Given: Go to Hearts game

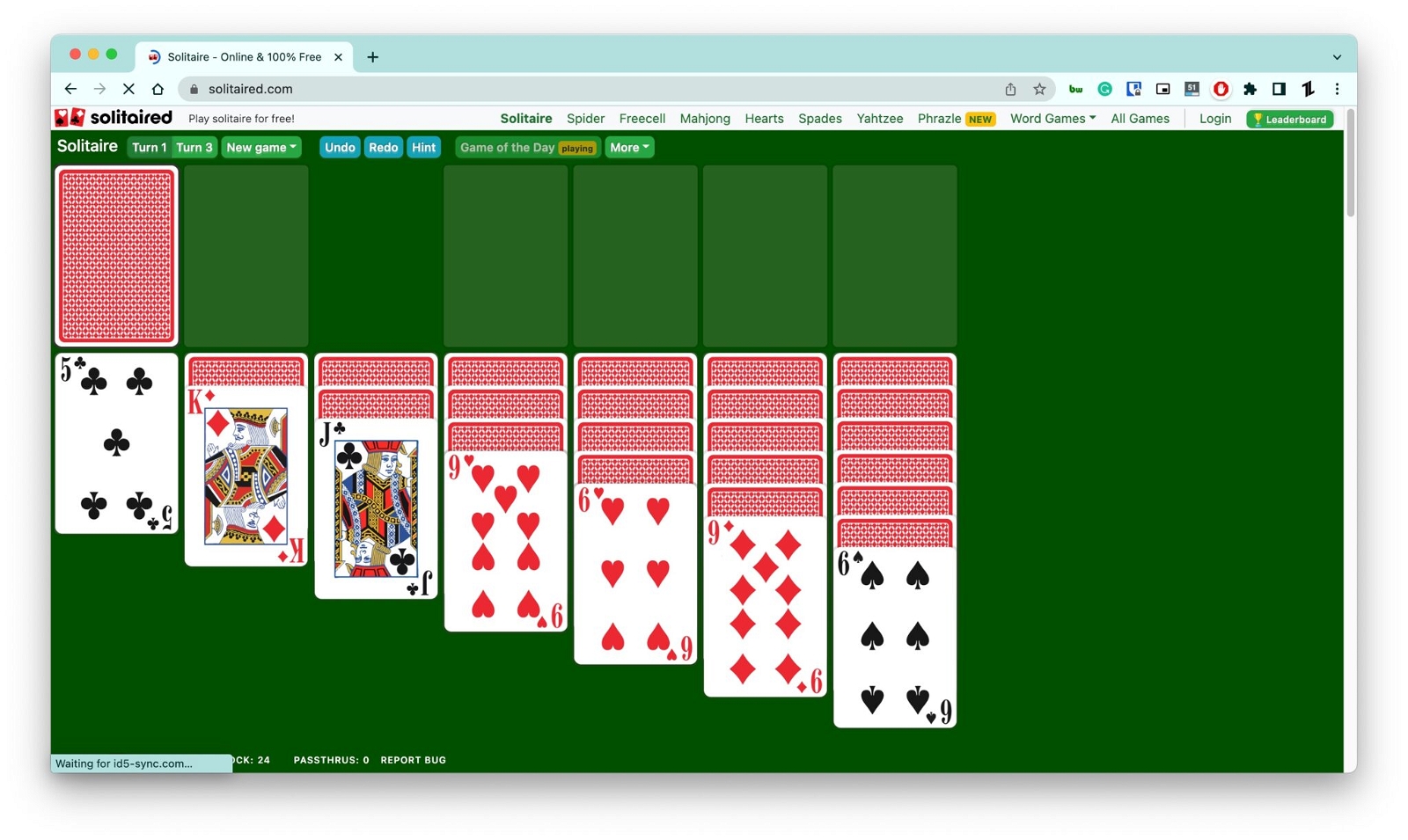Looking at the screenshot, I should coord(764,119).
